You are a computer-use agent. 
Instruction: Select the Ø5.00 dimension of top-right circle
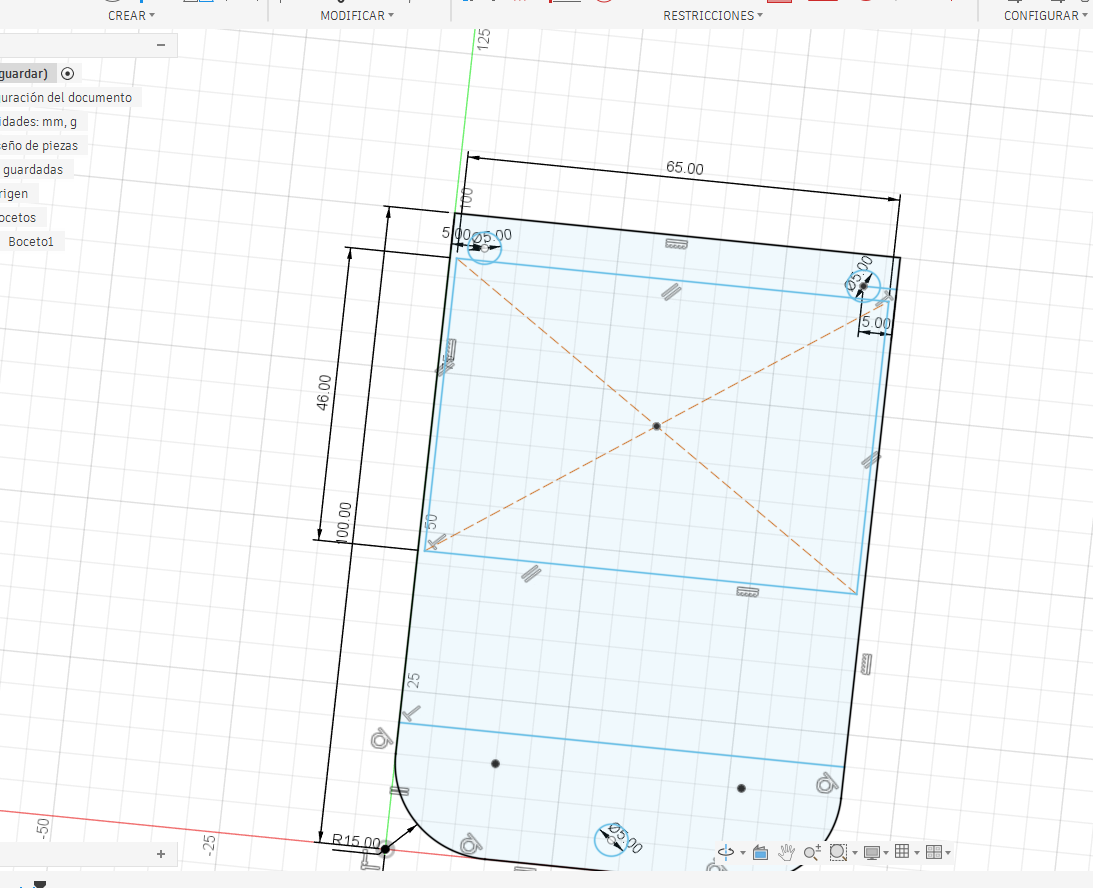[859, 272]
